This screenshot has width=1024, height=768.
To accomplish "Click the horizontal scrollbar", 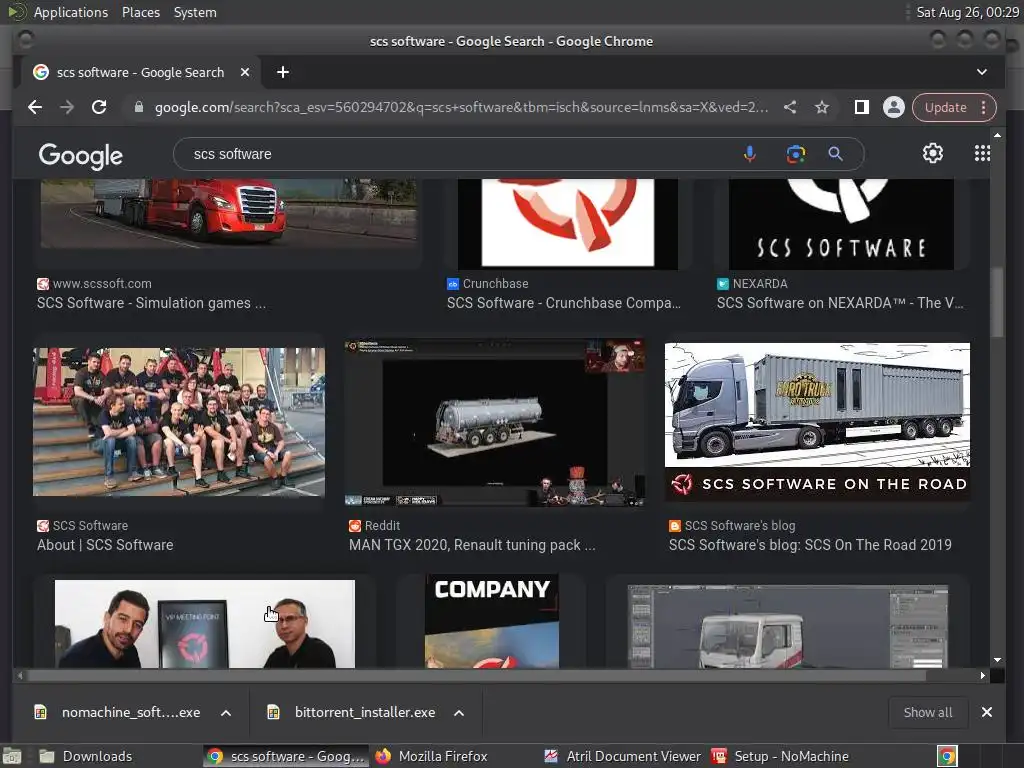I will (x=475, y=675).
